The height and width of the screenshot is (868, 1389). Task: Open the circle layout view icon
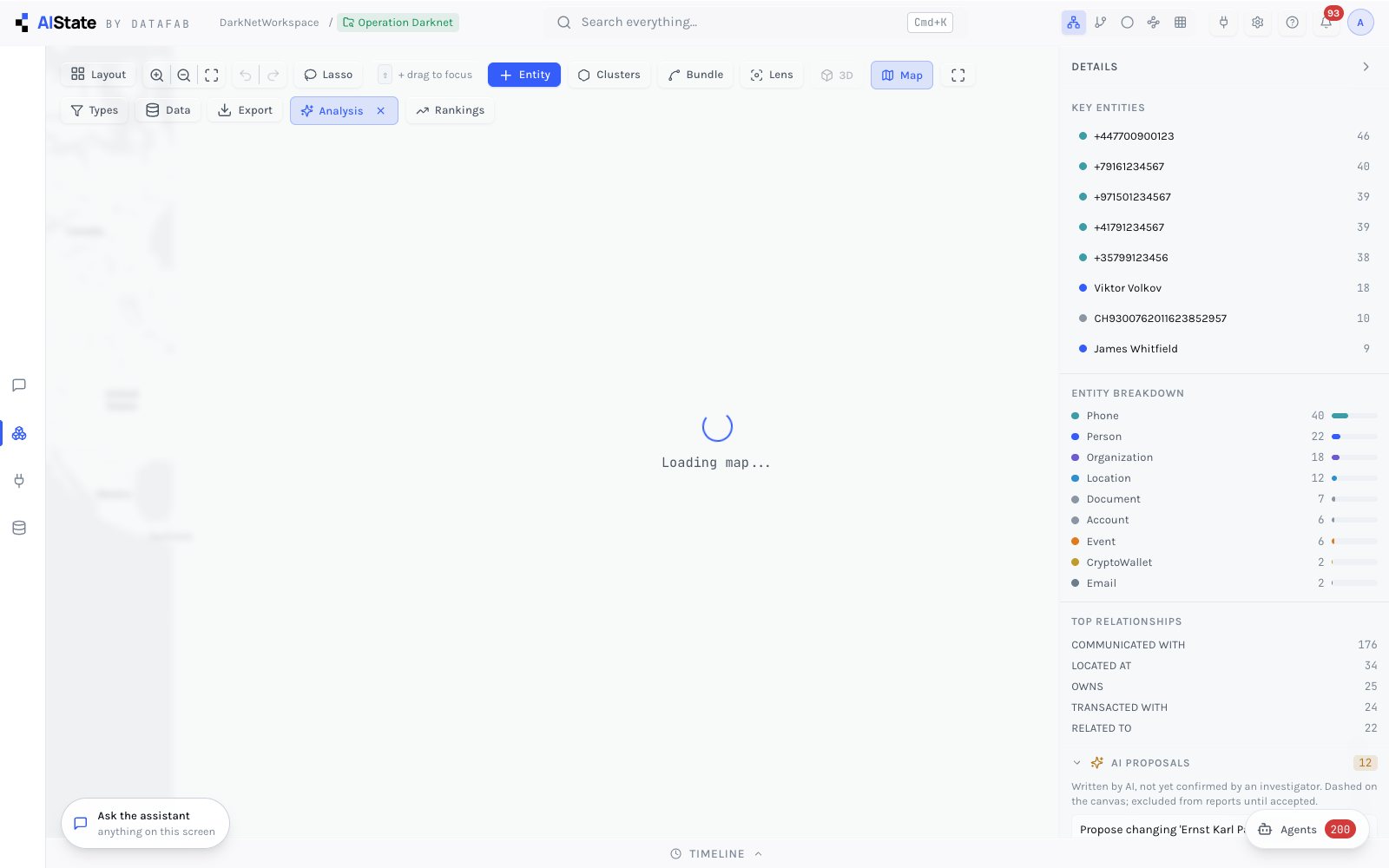tap(1127, 23)
